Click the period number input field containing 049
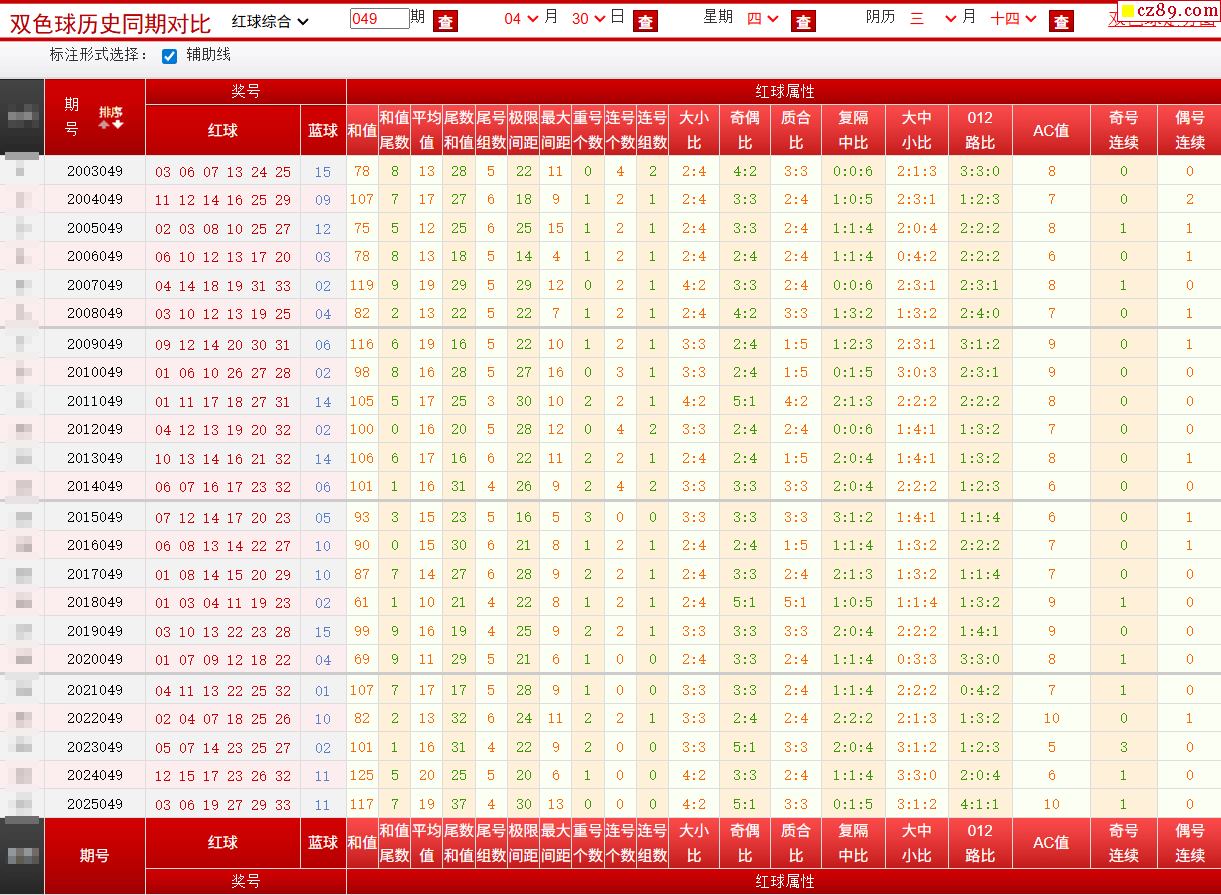Viewport: 1221px width, 895px height. [x=379, y=19]
